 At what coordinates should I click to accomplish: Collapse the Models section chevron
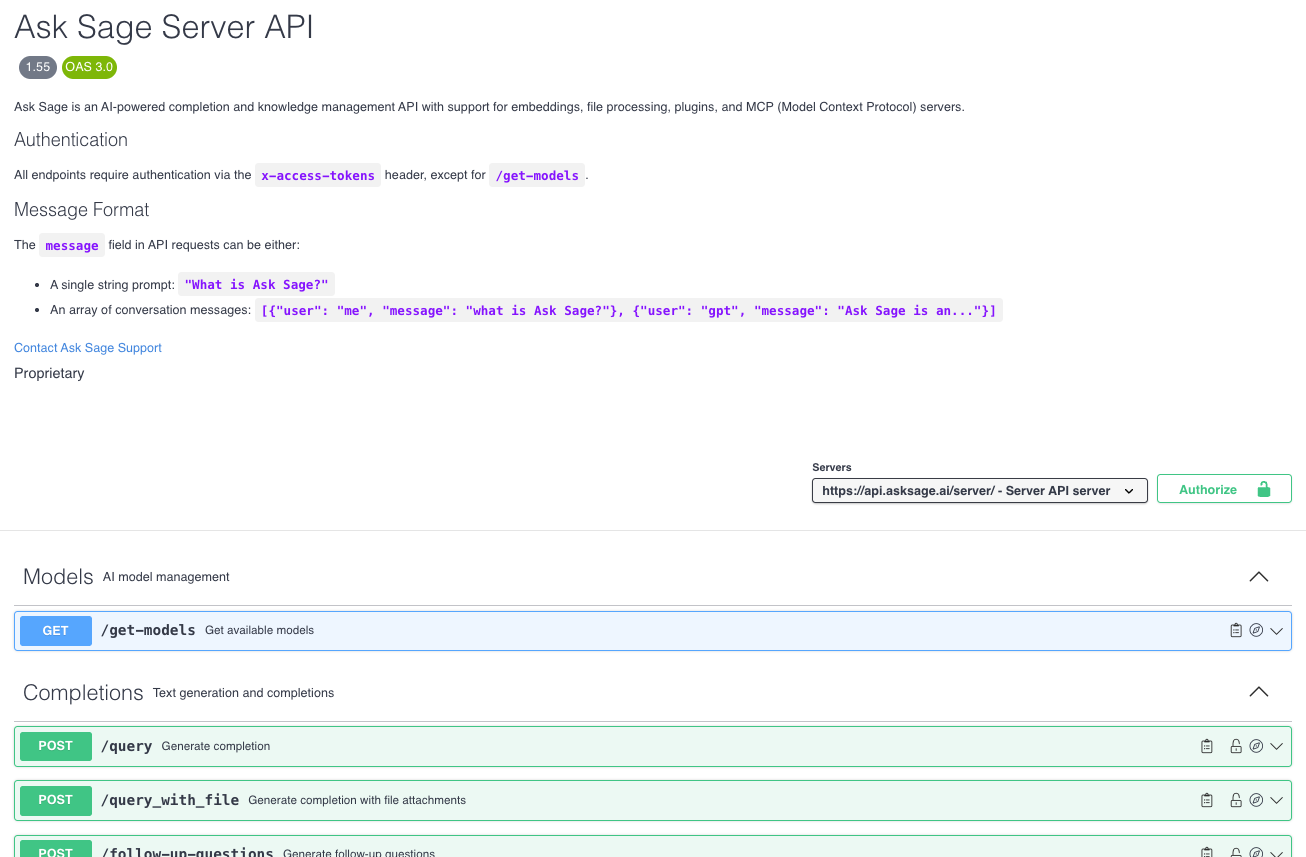(1259, 577)
